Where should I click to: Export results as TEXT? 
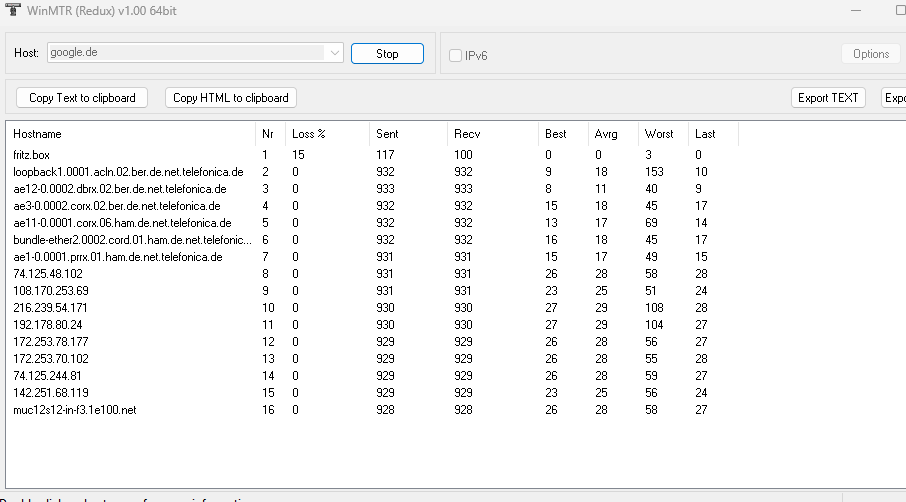(x=828, y=98)
